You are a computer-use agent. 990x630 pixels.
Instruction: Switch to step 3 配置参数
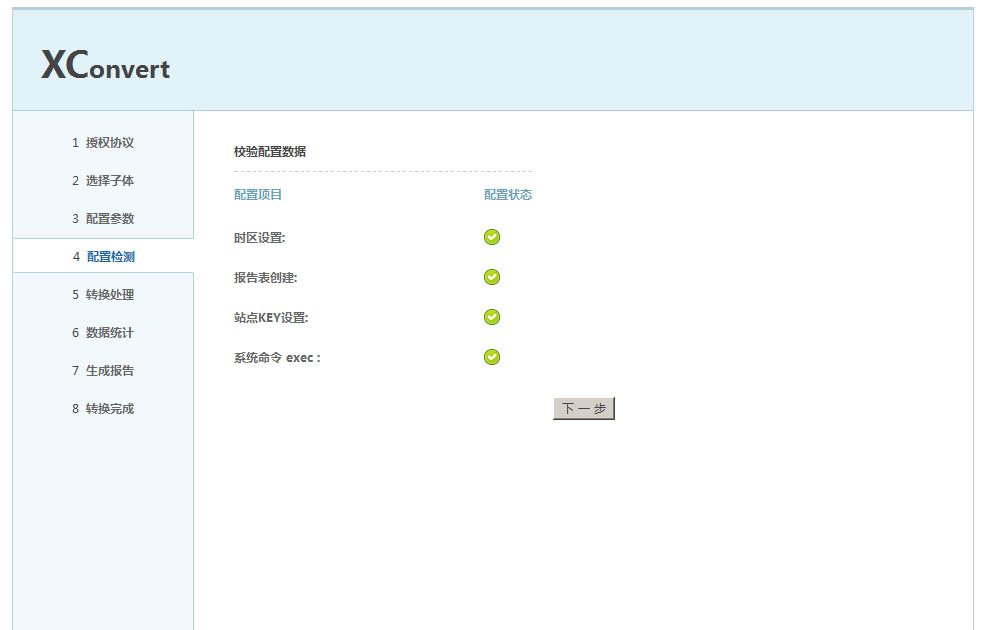(x=103, y=219)
